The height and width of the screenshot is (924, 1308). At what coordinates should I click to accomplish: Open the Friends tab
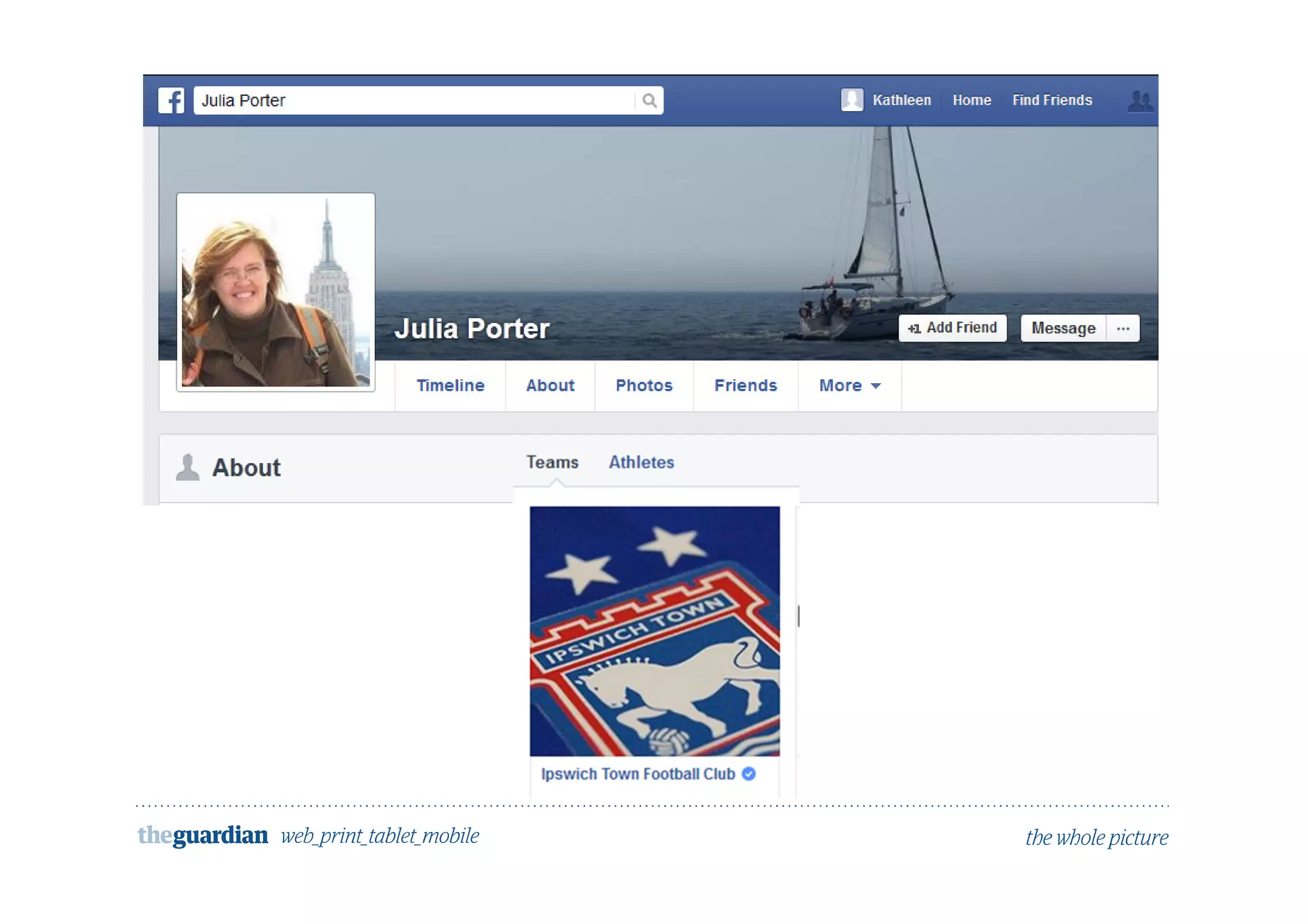[745, 386]
